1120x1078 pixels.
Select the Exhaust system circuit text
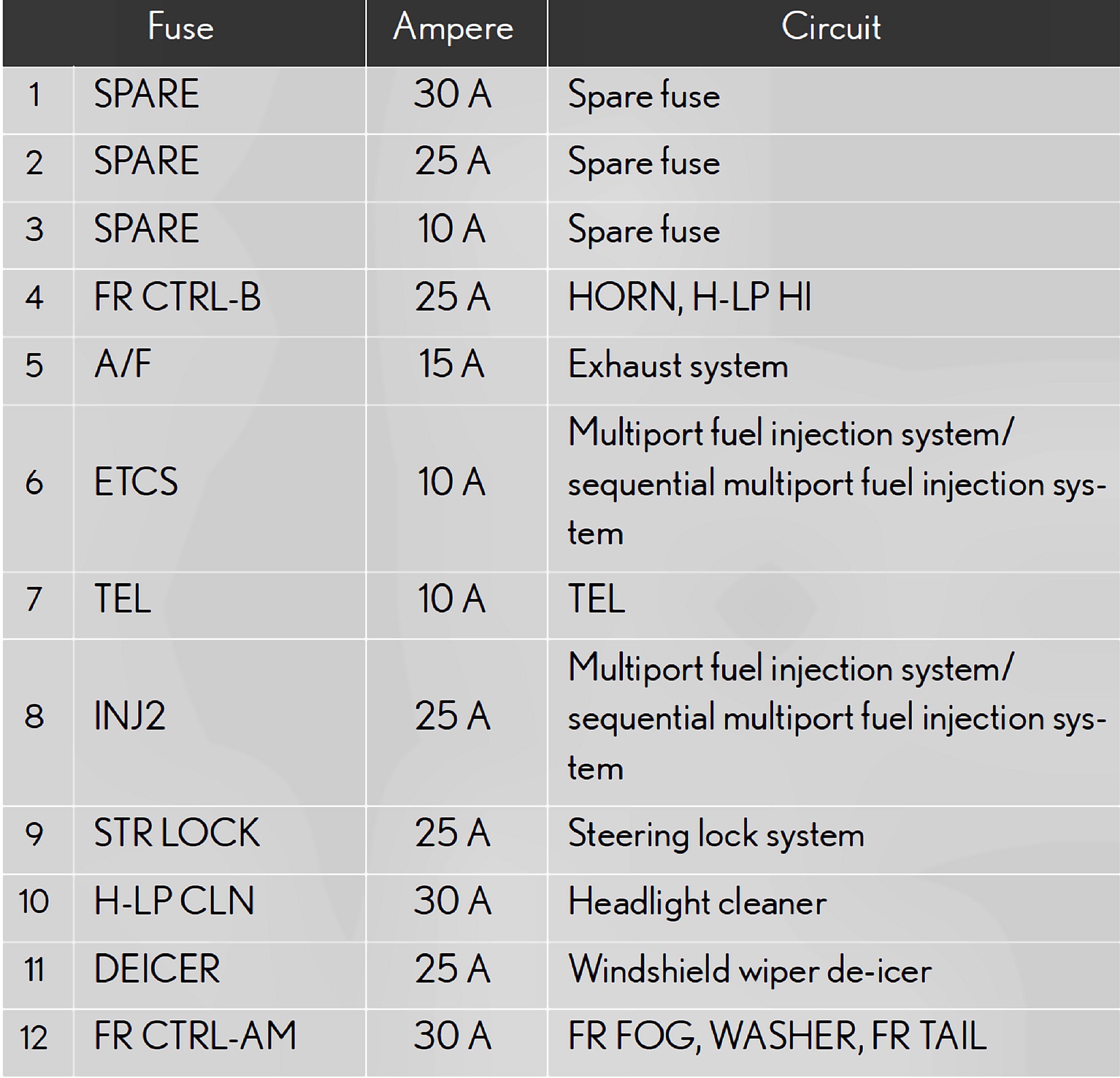[x=678, y=365]
